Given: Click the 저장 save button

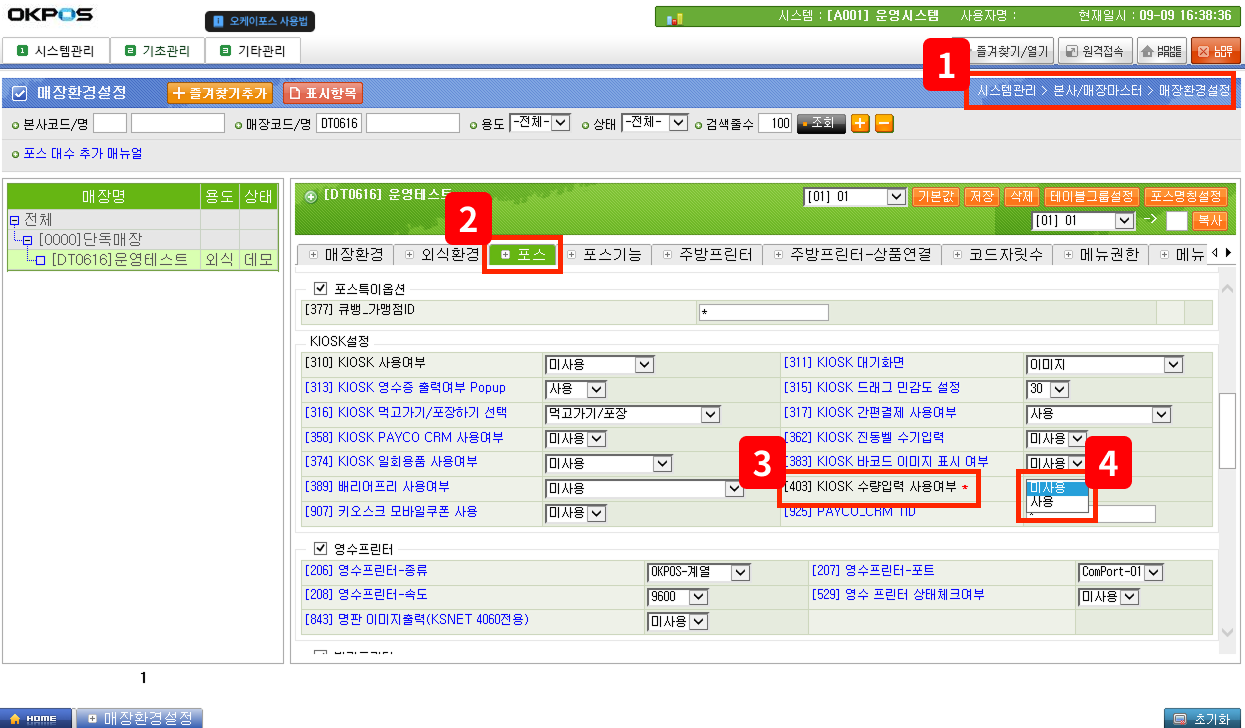Looking at the screenshot, I should pyautogui.click(x=981, y=197).
